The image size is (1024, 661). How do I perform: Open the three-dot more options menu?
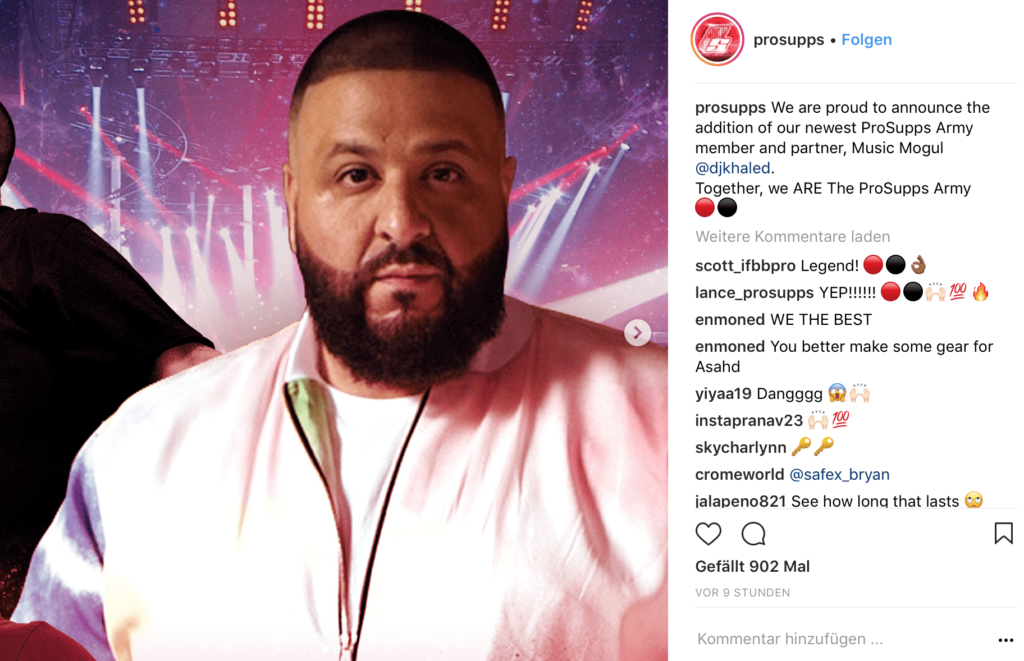pos(1006,640)
